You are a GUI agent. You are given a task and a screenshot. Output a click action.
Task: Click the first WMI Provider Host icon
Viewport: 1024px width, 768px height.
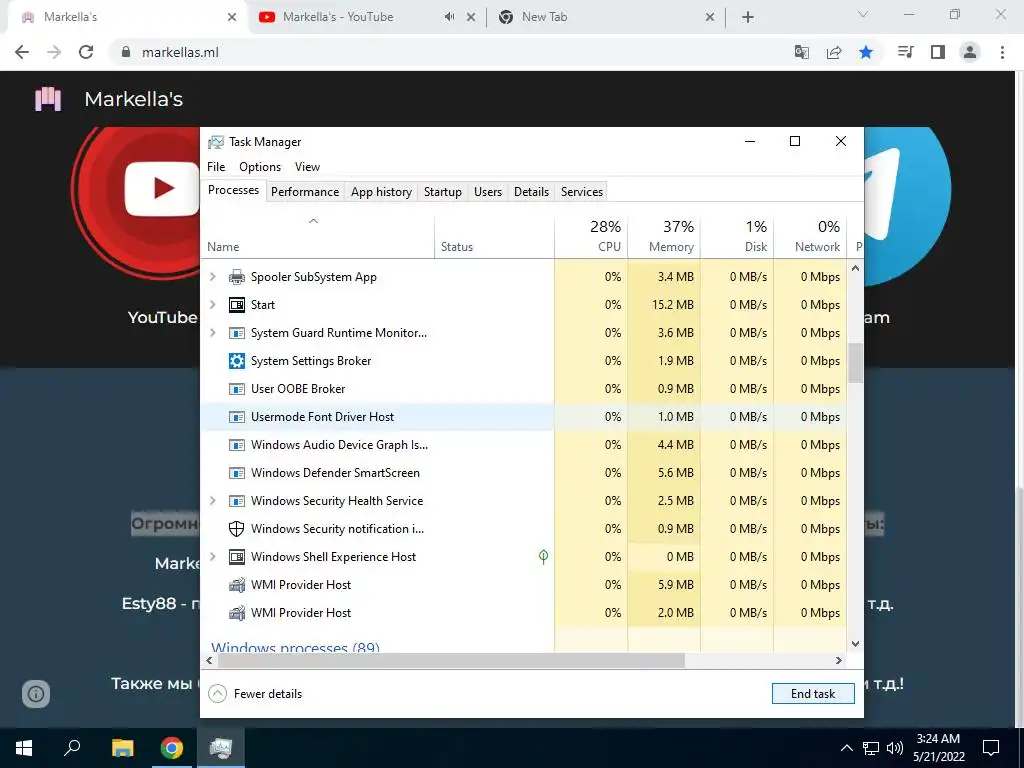click(236, 585)
